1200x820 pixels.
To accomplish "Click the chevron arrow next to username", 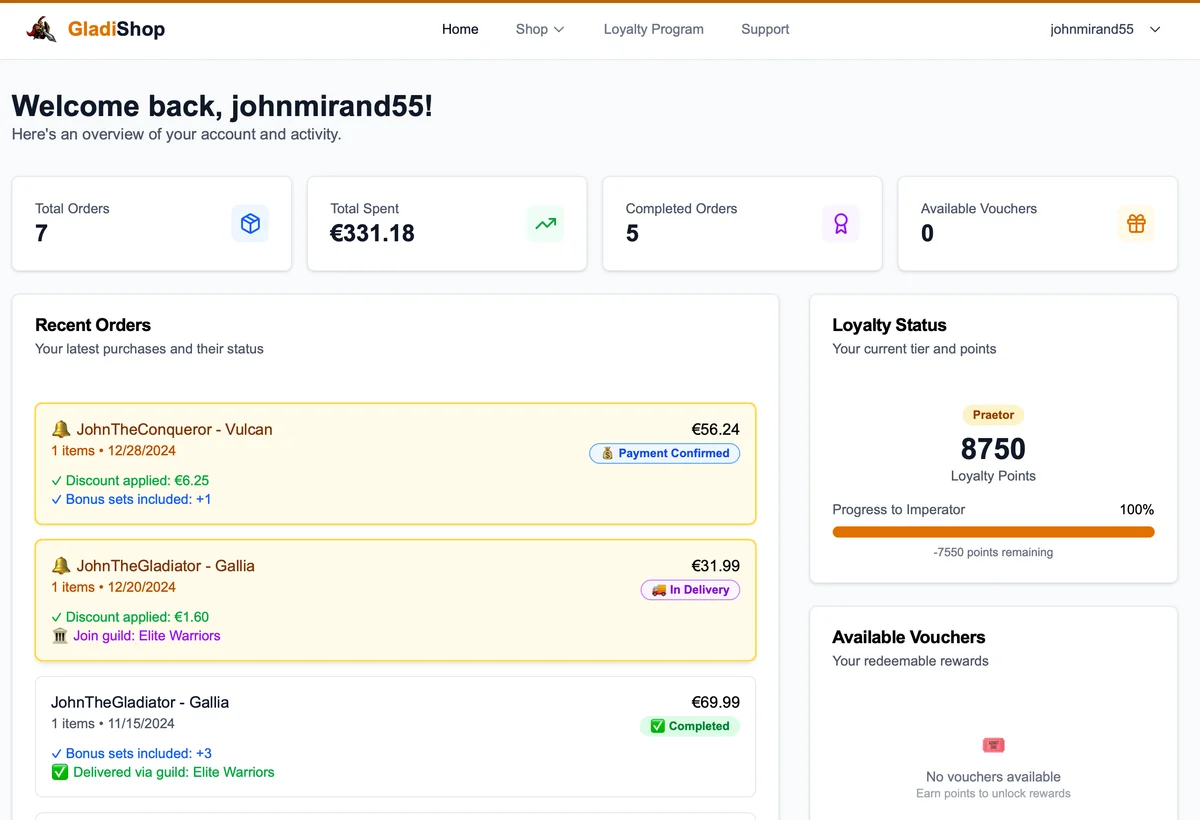I will [x=1155, y=29].
